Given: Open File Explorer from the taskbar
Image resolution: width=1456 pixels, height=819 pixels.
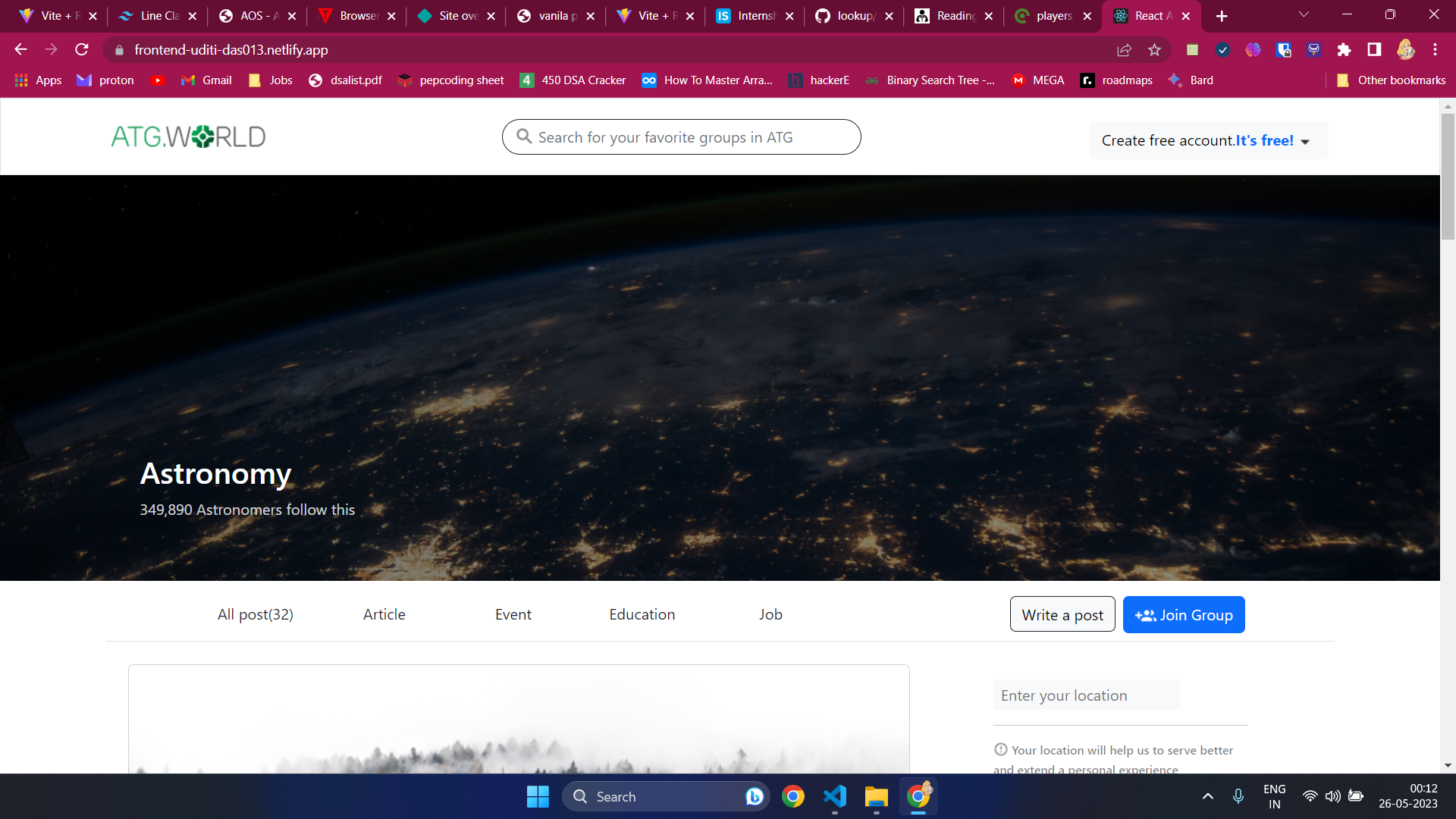Looking at the screenshot, I should (876, 796).
